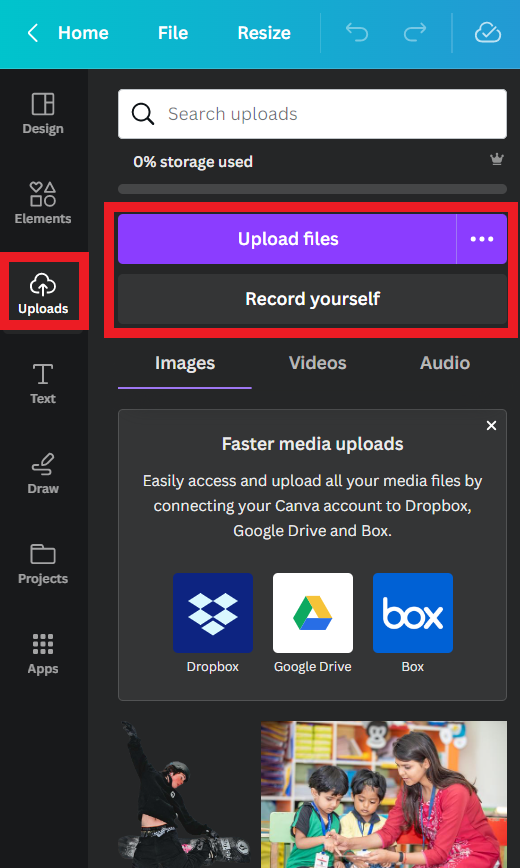Viewport: 520px width, 868px height.
Task: Open the Projects folder panel
Action: point(43,564)
